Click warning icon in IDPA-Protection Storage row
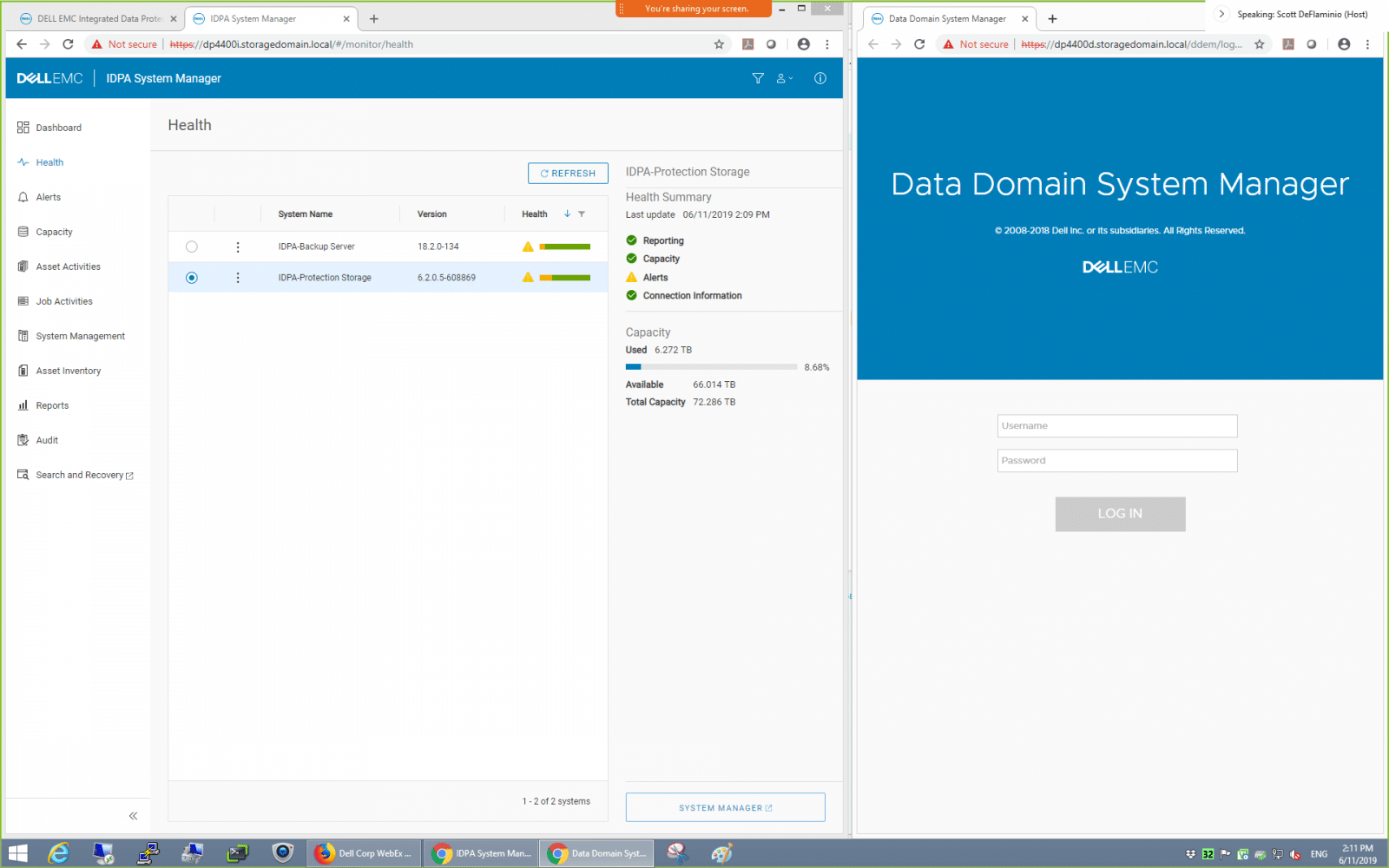 [528, 278]
